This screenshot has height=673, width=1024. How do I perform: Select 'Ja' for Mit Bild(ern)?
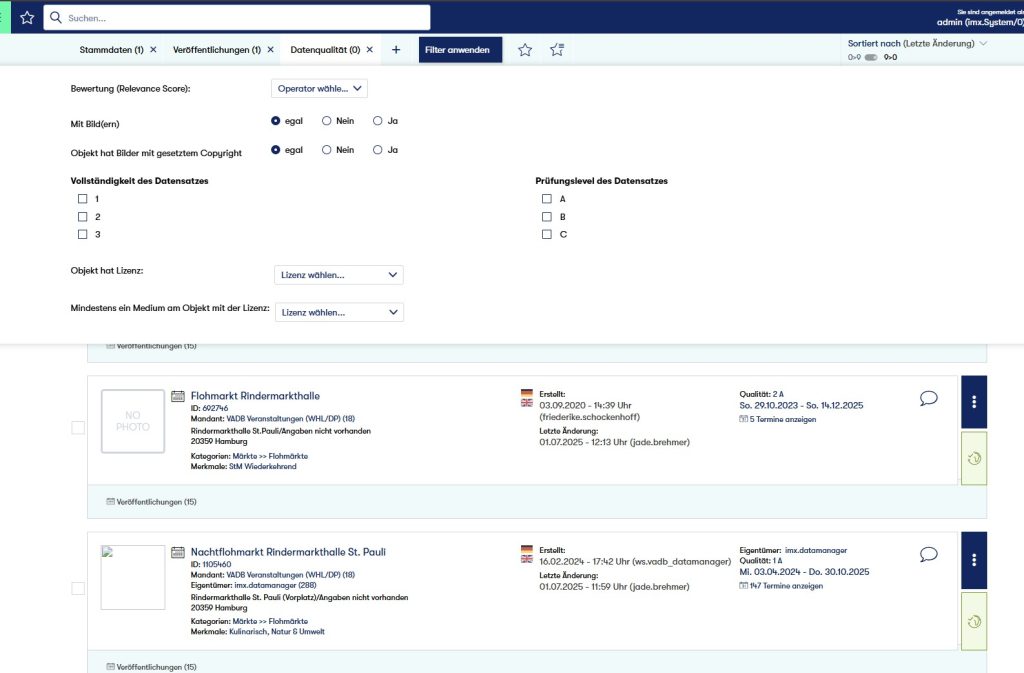tap(378, 121)
